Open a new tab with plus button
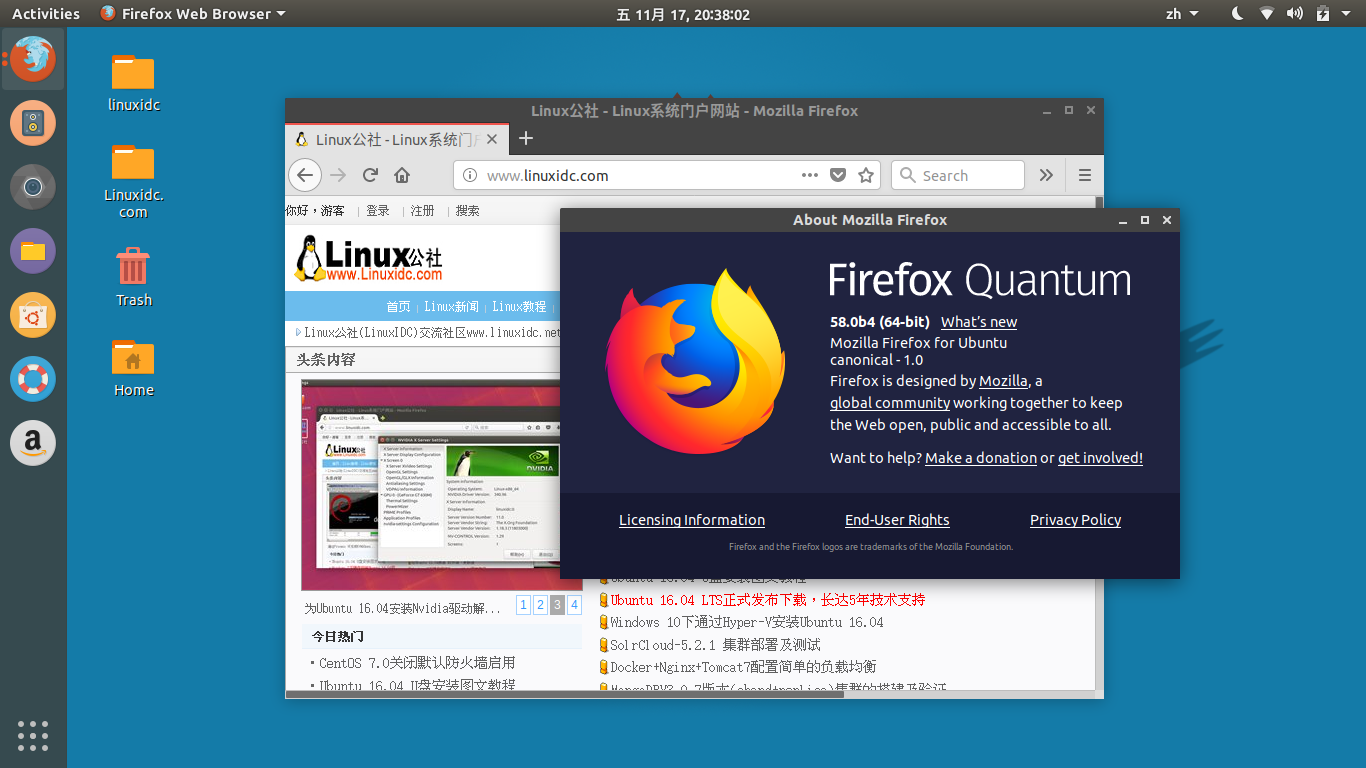Screen dimensions: 1366x768 [x=526, y=139]
